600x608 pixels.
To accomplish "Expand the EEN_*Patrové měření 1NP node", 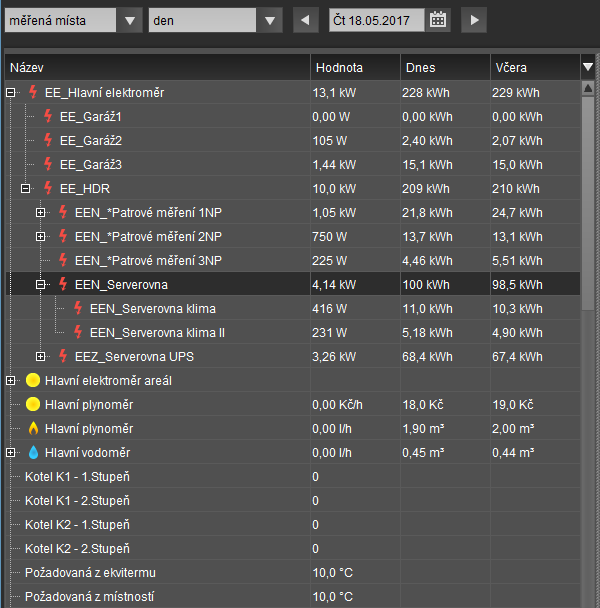I will (41, 213).
